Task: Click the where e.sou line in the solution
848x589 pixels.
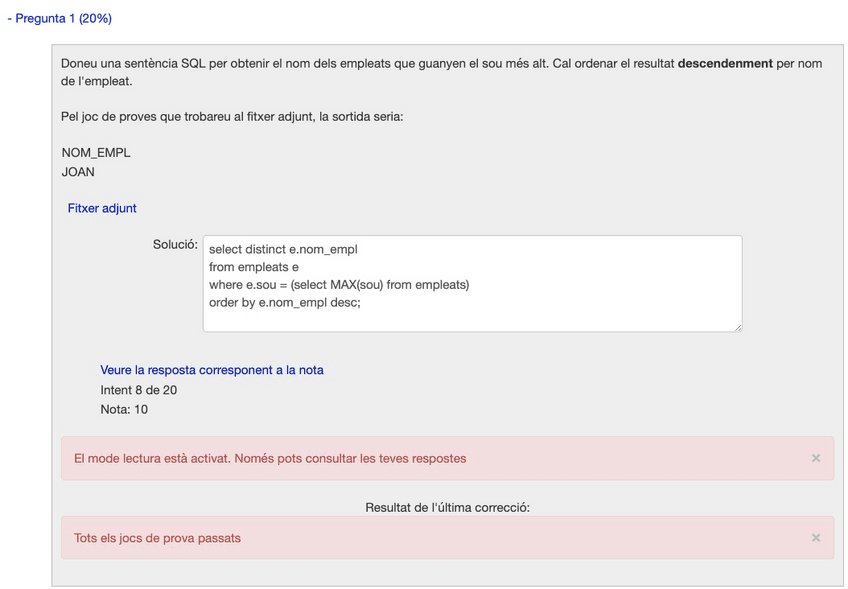Action: (x=338, y=285)
